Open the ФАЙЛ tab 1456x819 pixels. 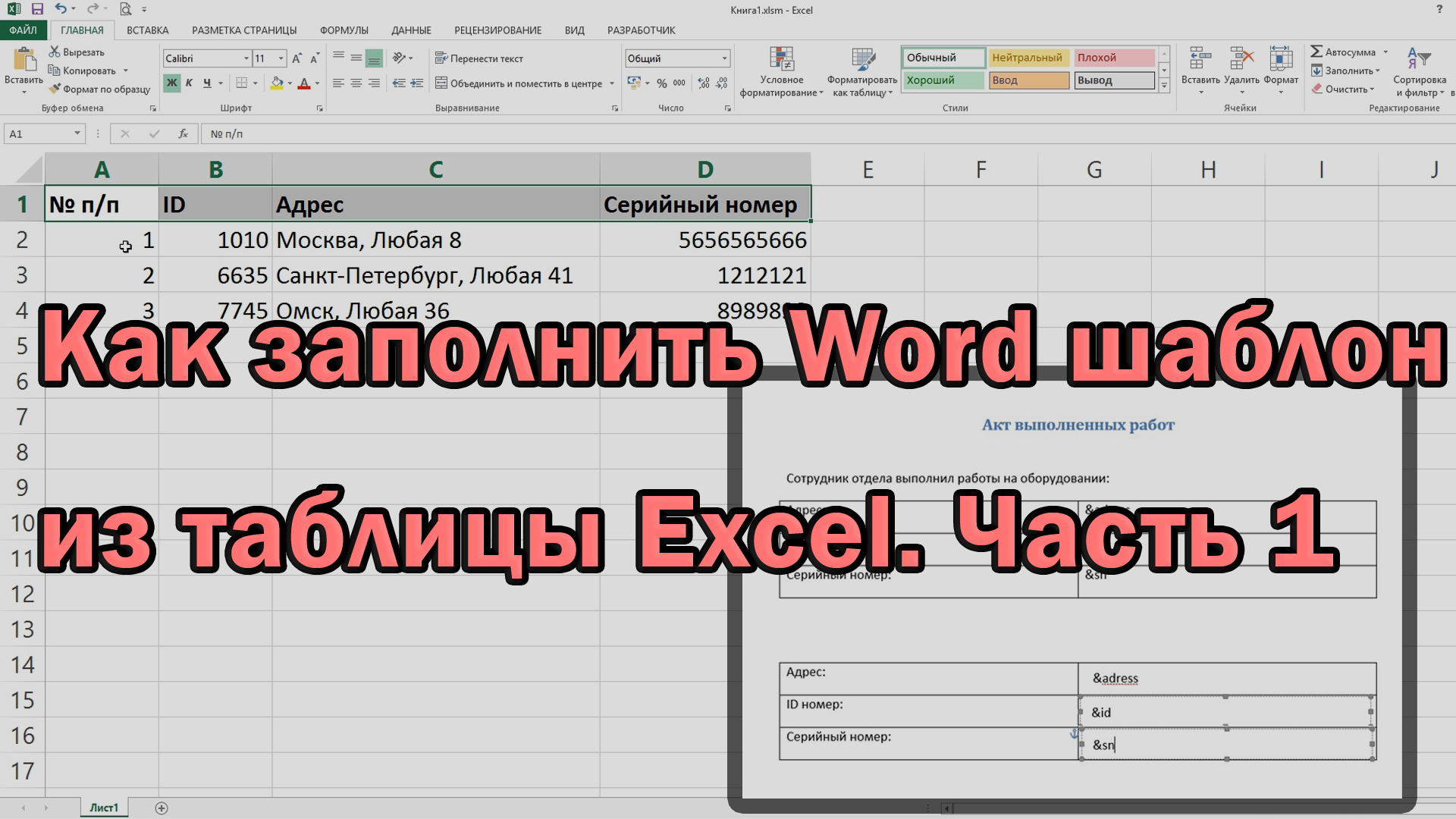tap(23, 30)
